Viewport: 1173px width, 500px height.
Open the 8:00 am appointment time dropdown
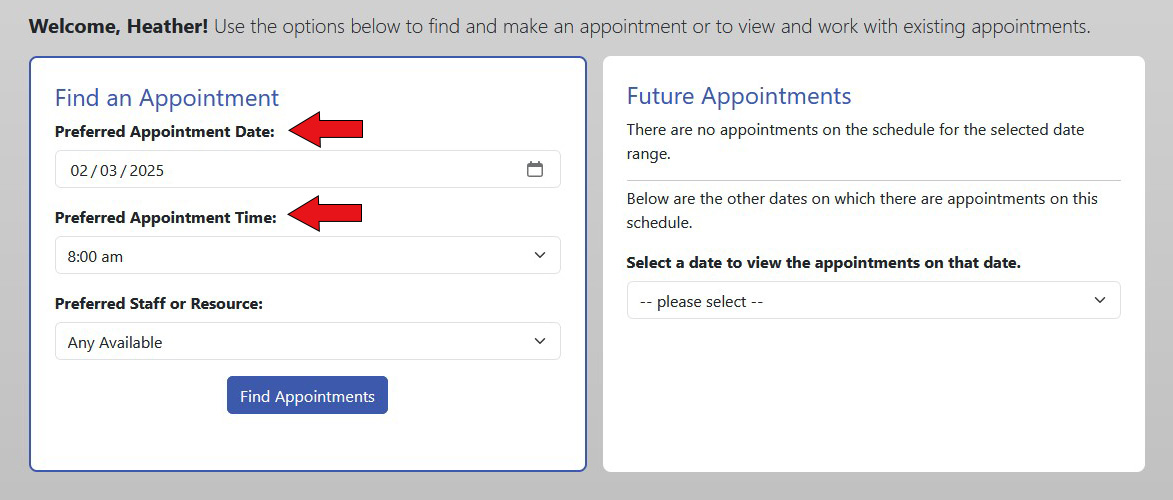click(x=307, y=255)
